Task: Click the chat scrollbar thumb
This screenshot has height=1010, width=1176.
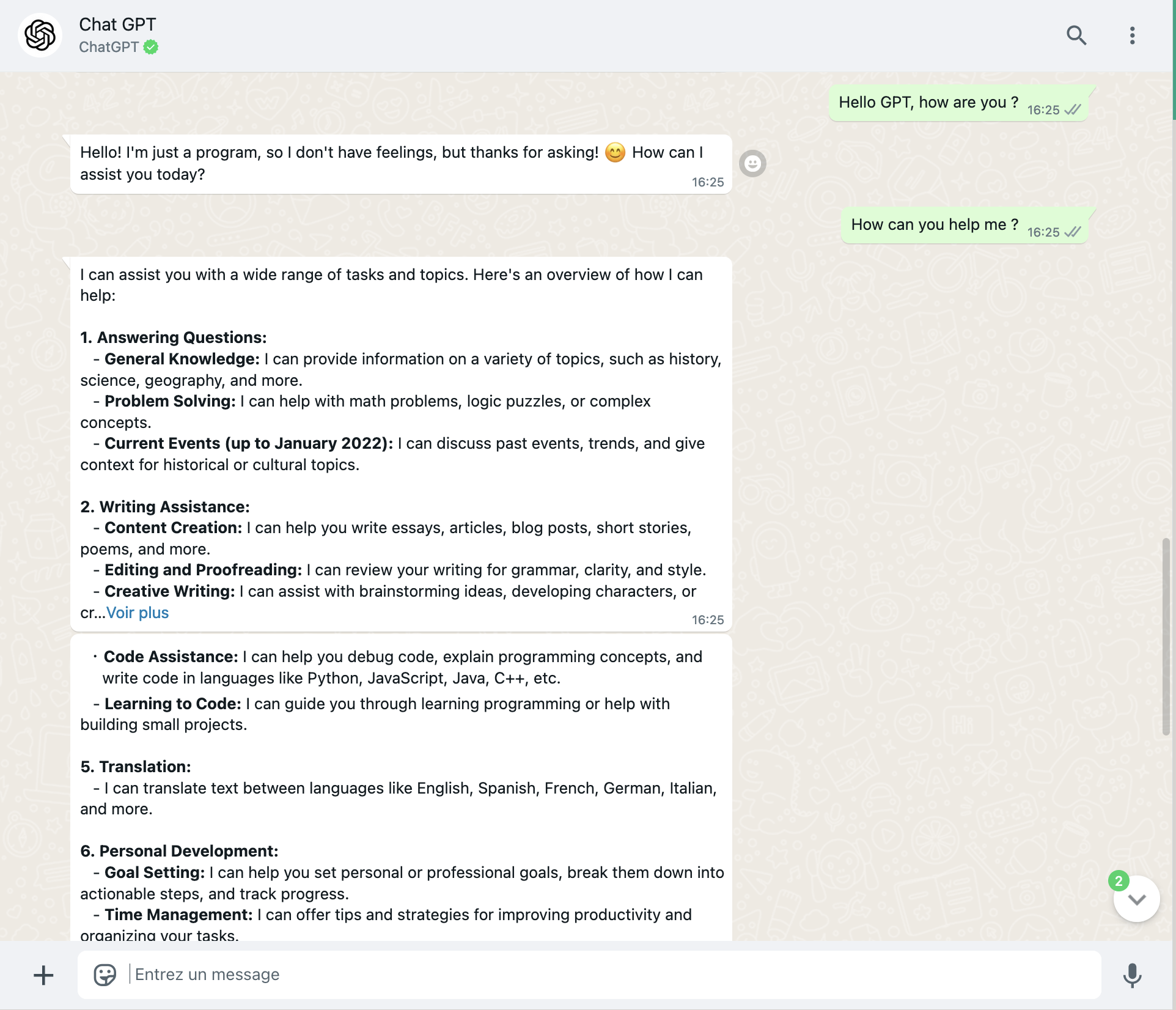Action: (x=1166, y=636)
